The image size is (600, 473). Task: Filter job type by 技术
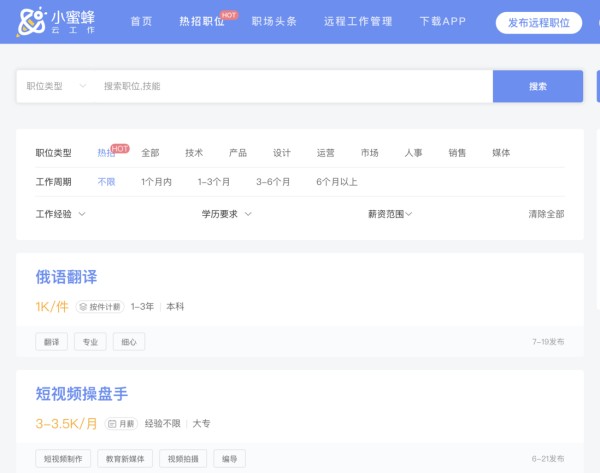click(x=194, y=153)
